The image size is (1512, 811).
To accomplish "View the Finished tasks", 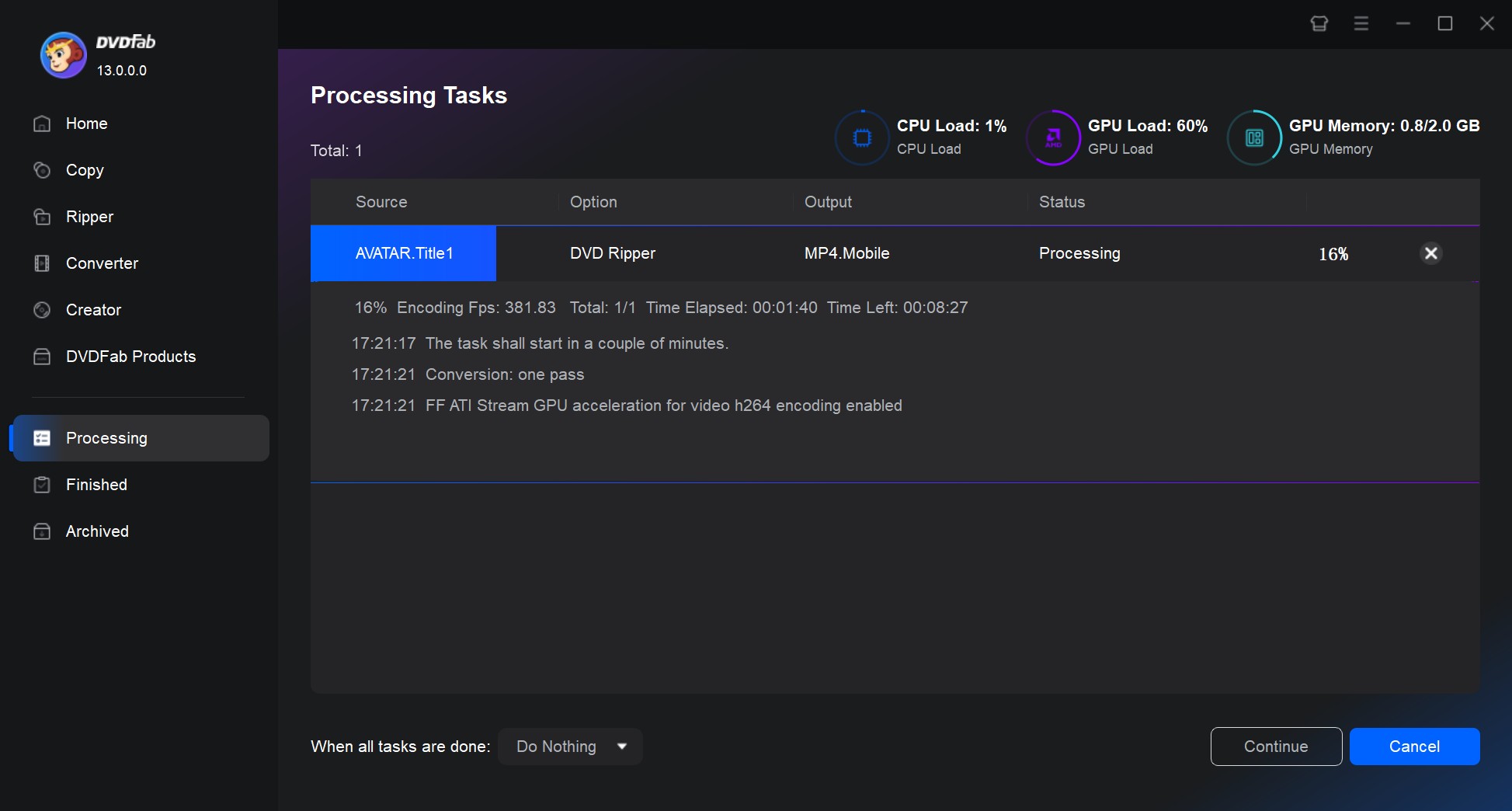I will 141,485.
